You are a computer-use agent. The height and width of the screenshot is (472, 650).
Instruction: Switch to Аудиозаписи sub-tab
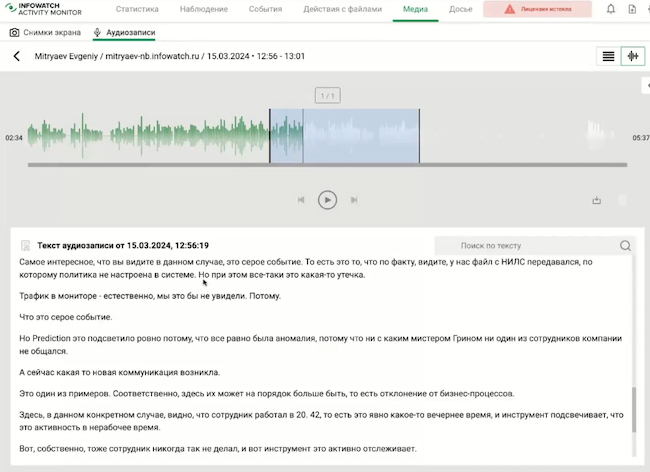click(x=124, y=32)
